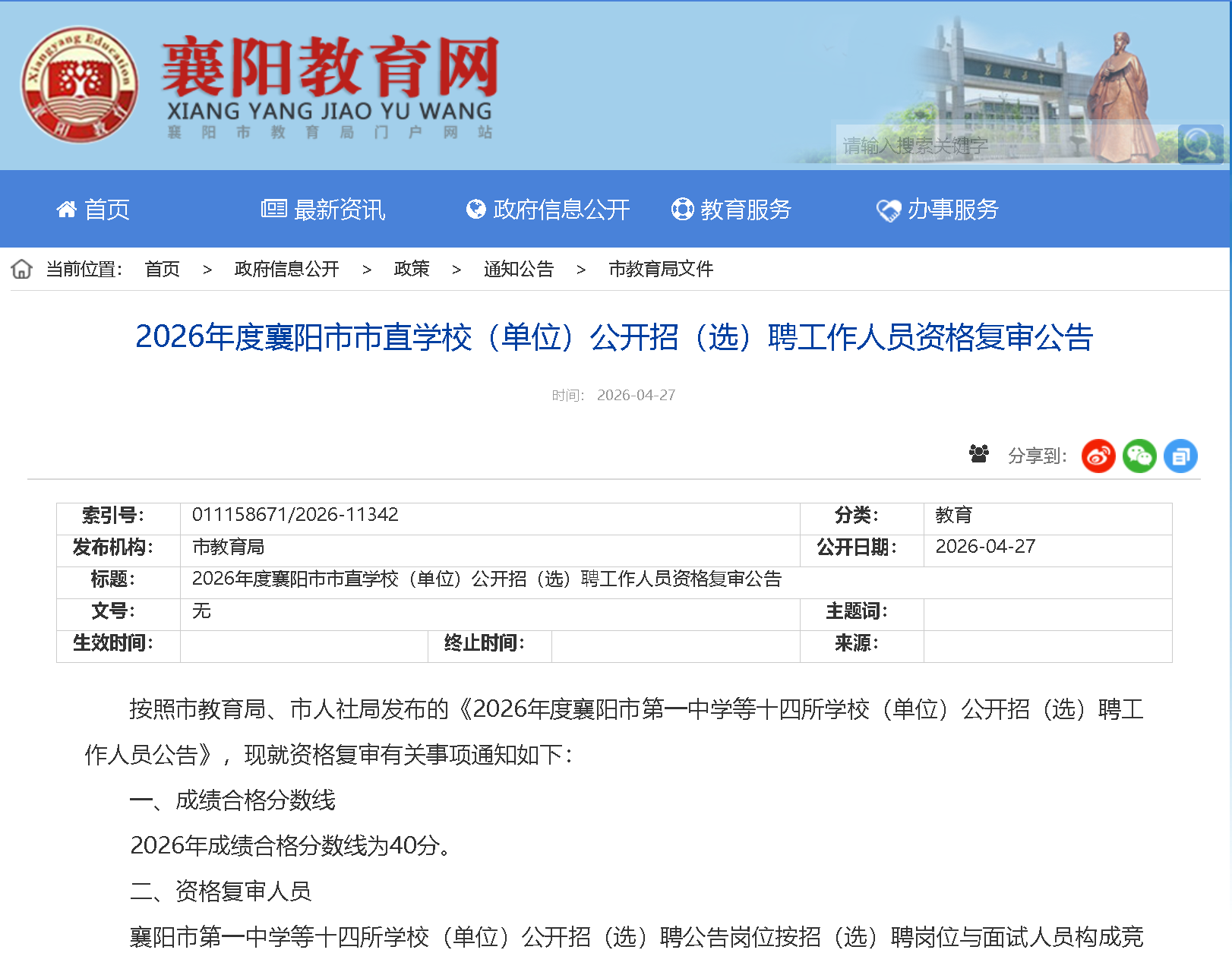Go to 首页 in breadcrumb
The height and width of the screenshot is (953, 1232).
point(162,269)
